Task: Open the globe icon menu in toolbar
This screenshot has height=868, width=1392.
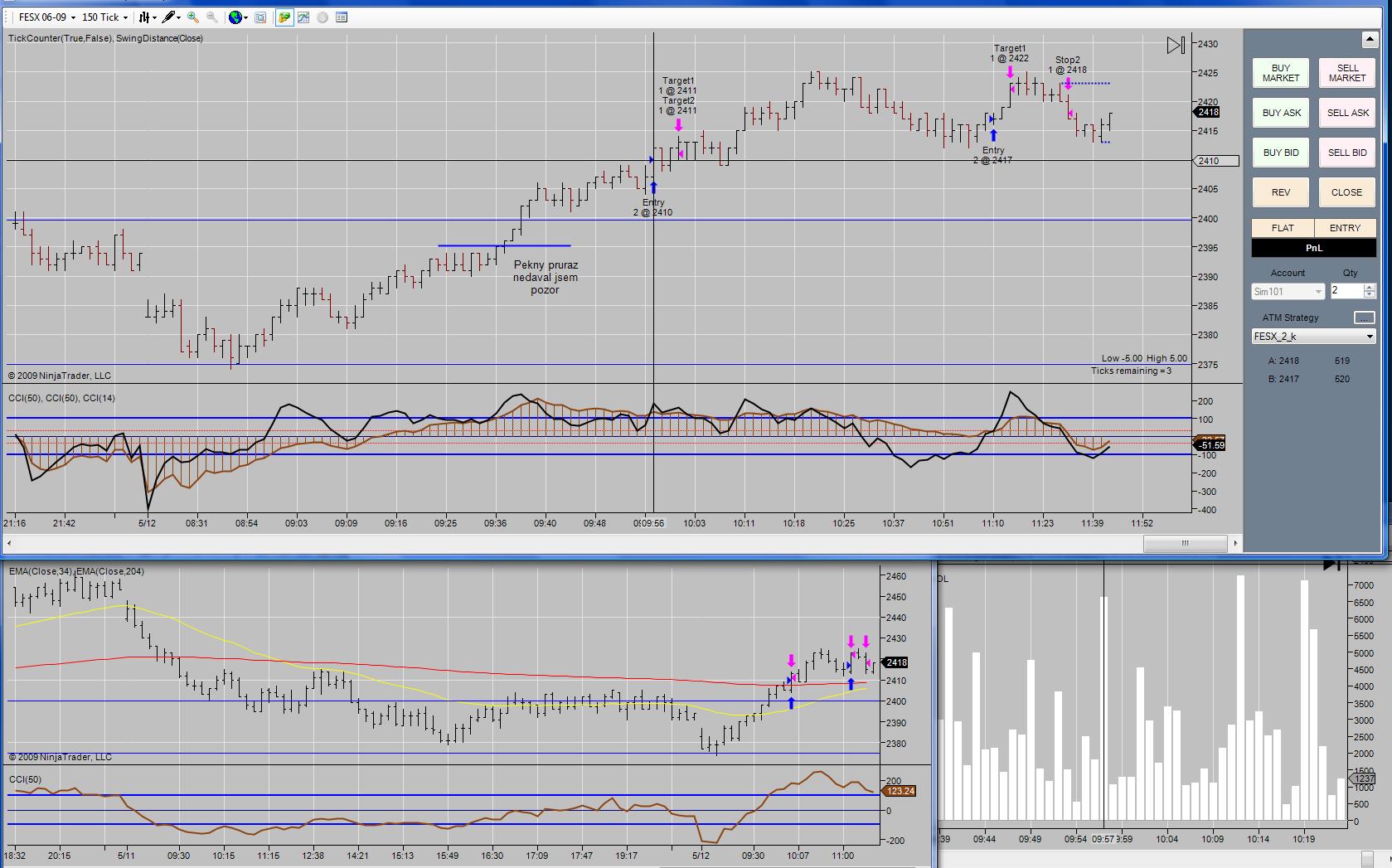Action: pyautogui.click(x=238, y=17)
